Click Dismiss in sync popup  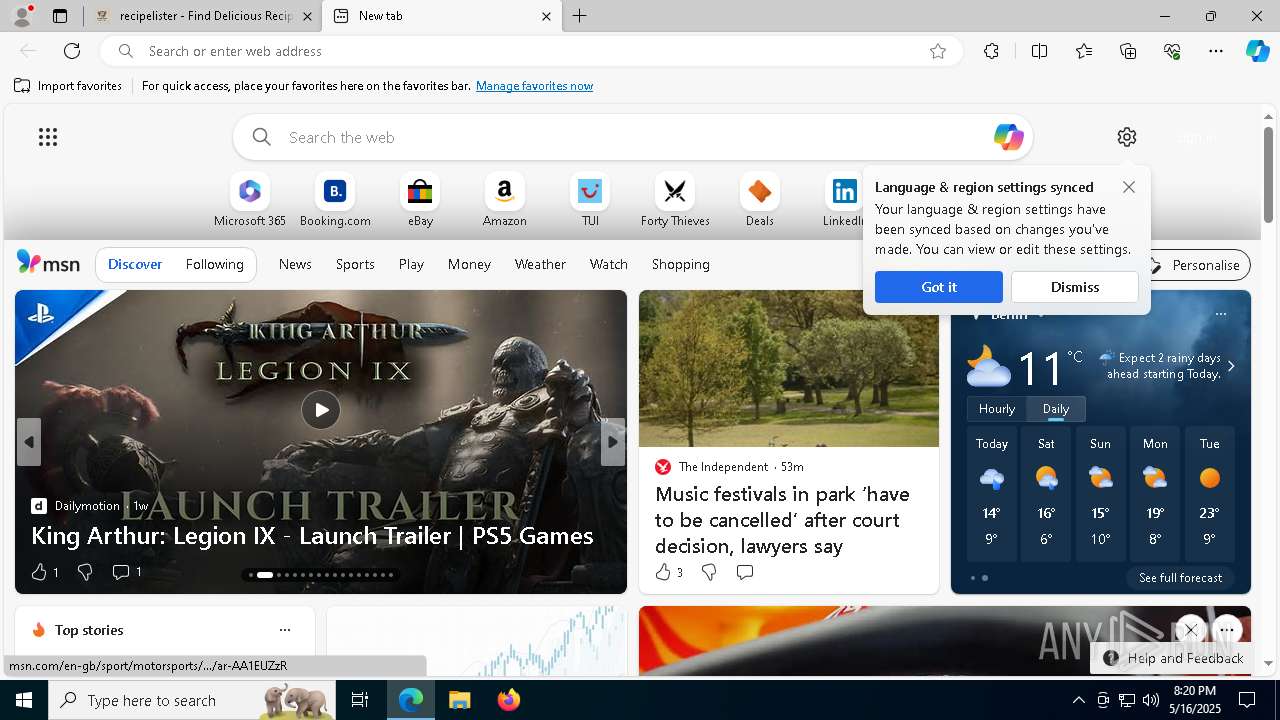[1075, 287]
